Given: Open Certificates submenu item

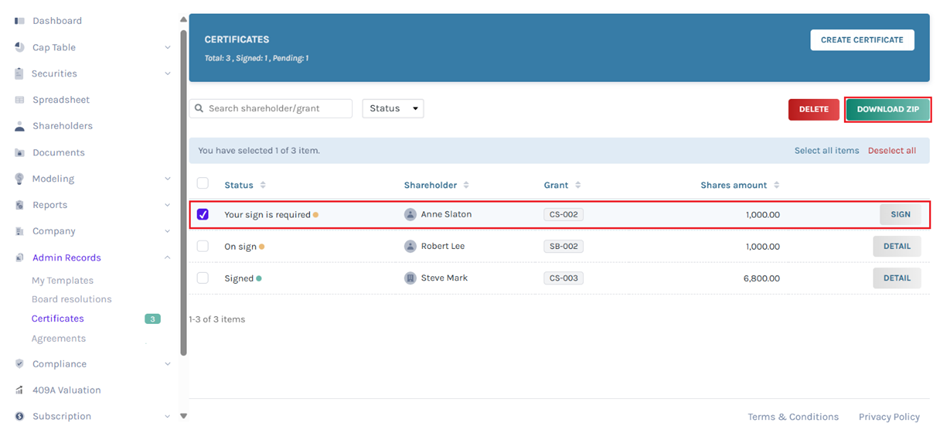Looking at the screenshot, I should pos(58,319).
